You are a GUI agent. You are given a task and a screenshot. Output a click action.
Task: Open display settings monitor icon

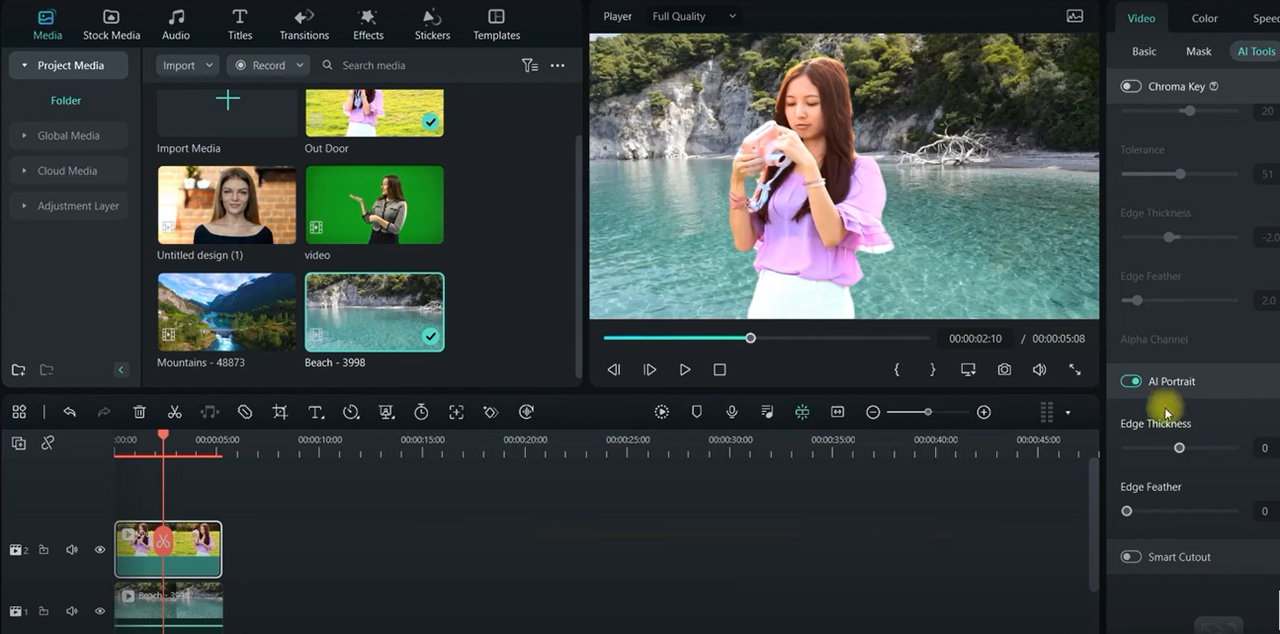pyautogui.click(x=968, y=370)
